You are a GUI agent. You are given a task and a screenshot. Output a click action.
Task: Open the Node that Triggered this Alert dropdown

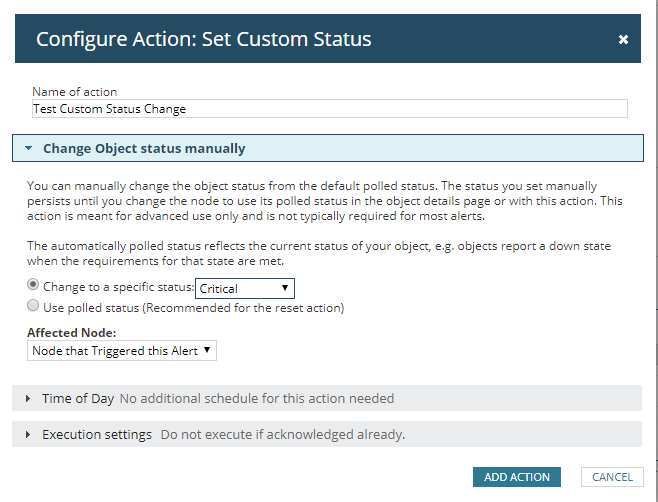coord(122,350)
